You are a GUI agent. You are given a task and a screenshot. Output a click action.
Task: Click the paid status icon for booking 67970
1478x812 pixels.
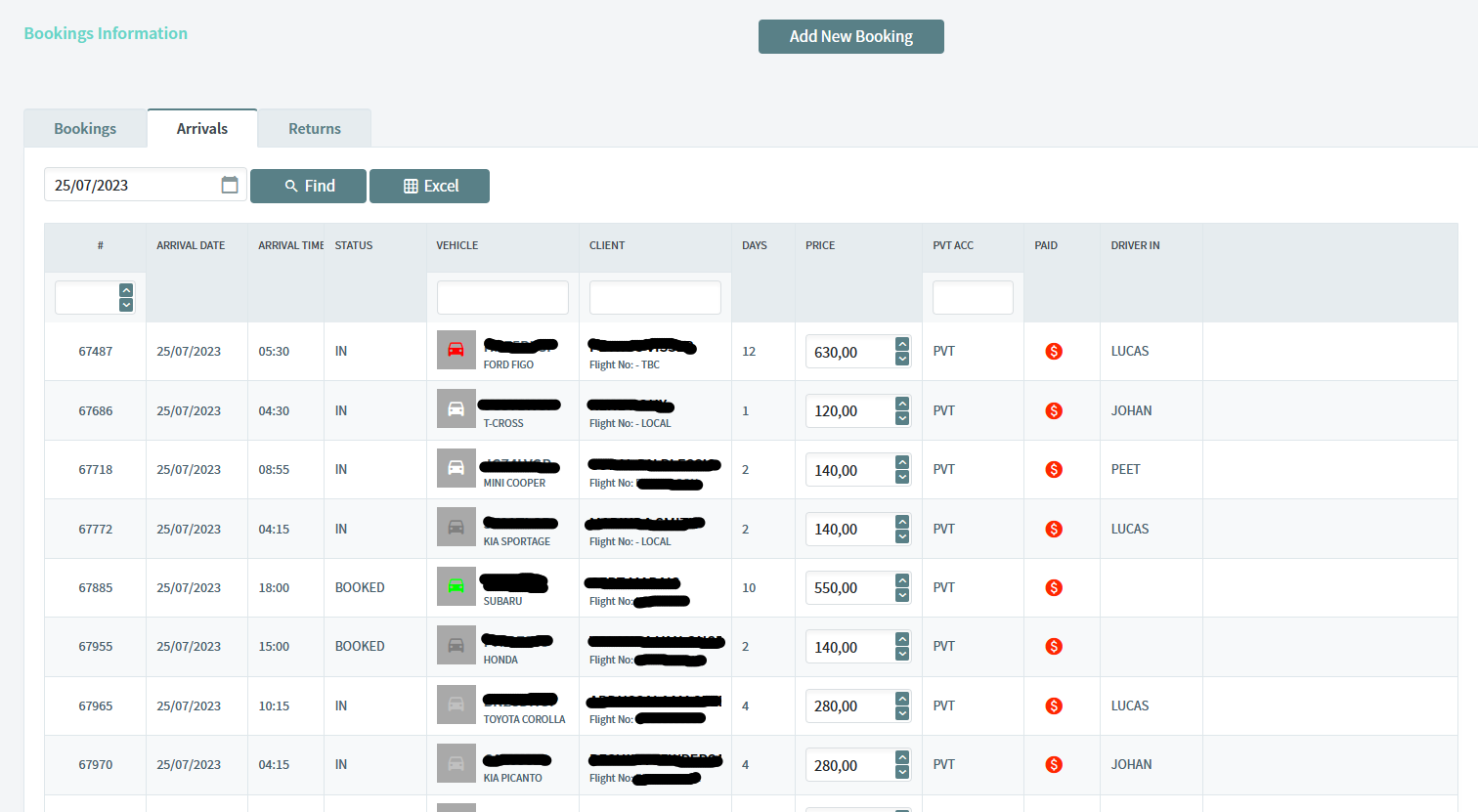1054,765
